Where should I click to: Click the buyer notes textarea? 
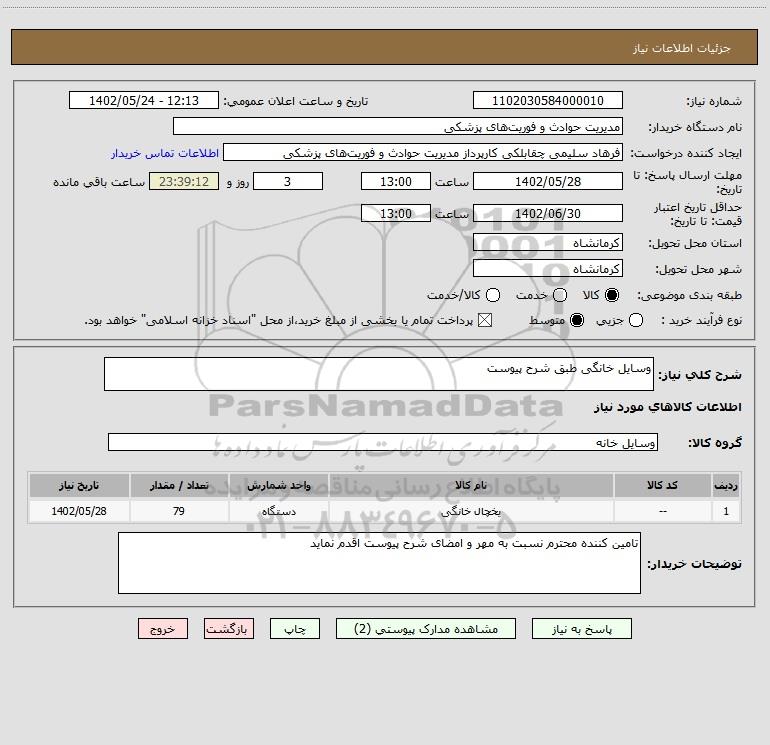pyautogui.click(x=379, y=563)
